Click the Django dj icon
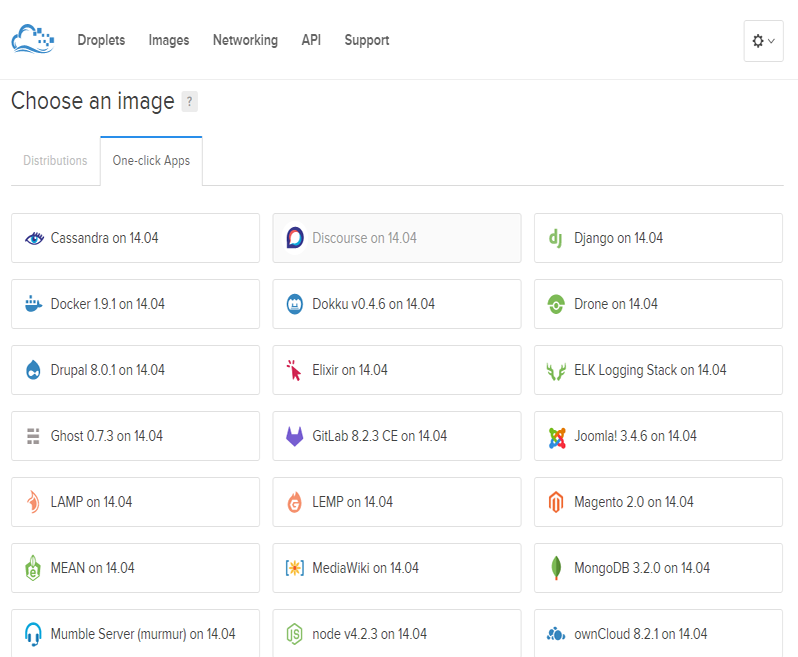The image size is (798, 657). click(x=555, y=238)
